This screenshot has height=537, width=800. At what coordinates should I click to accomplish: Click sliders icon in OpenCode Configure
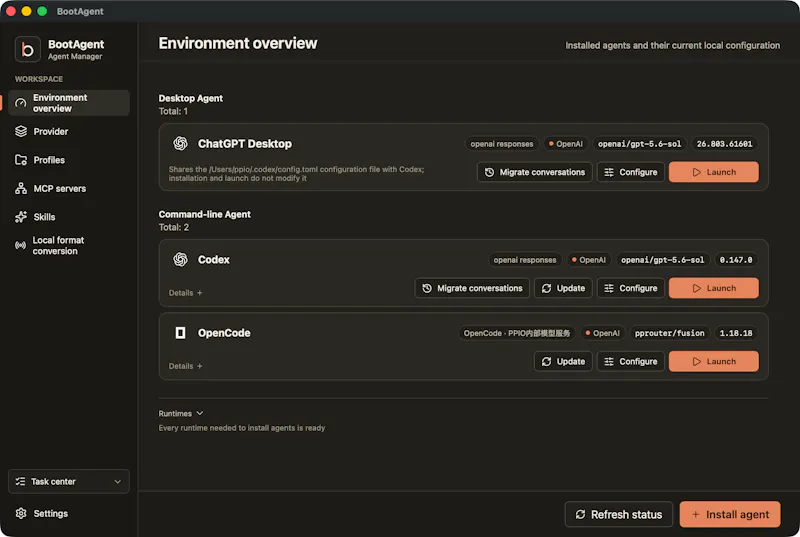coord(609,362)
